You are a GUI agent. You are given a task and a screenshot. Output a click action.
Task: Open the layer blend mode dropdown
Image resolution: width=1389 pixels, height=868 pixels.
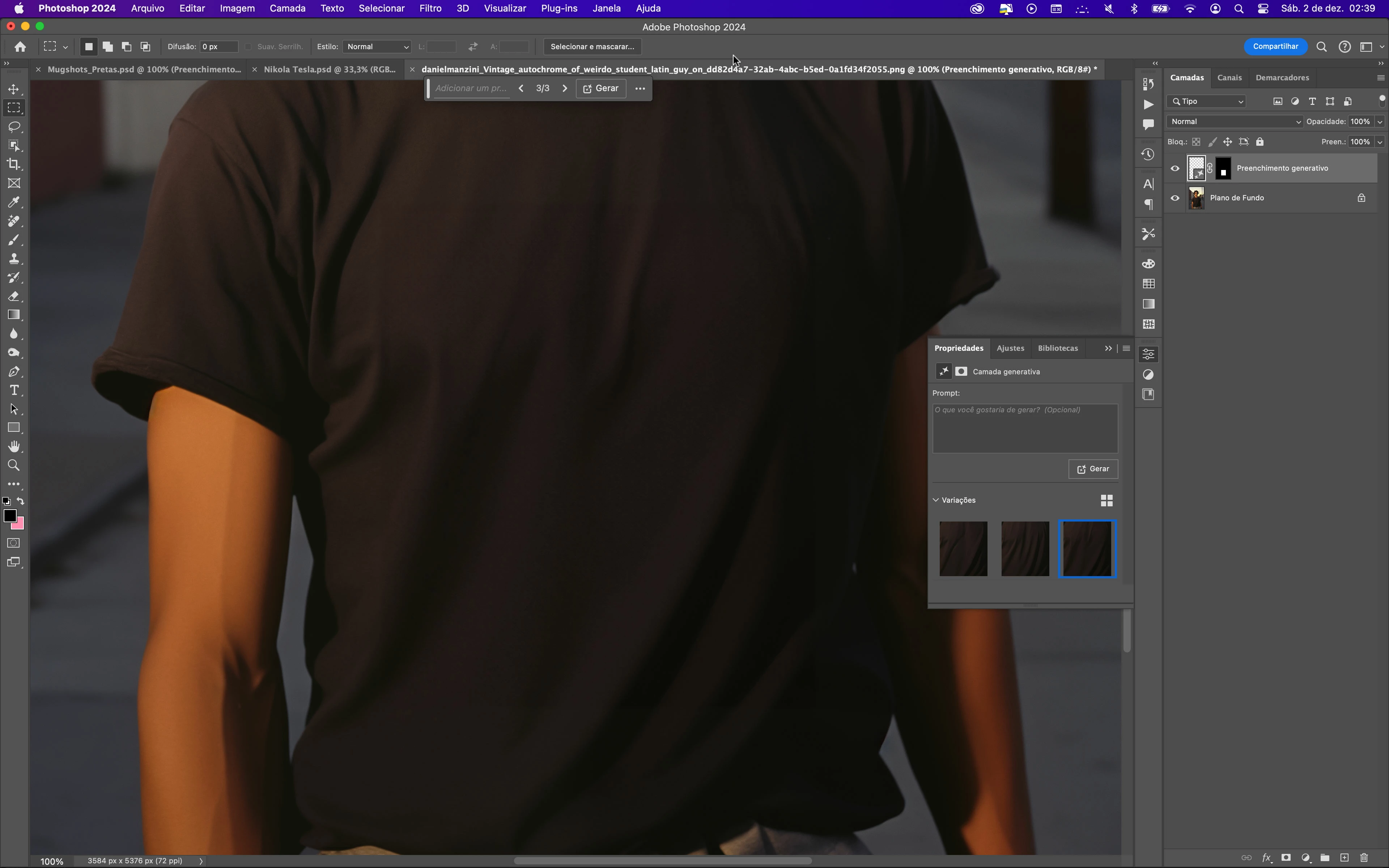pos(1234,122)
